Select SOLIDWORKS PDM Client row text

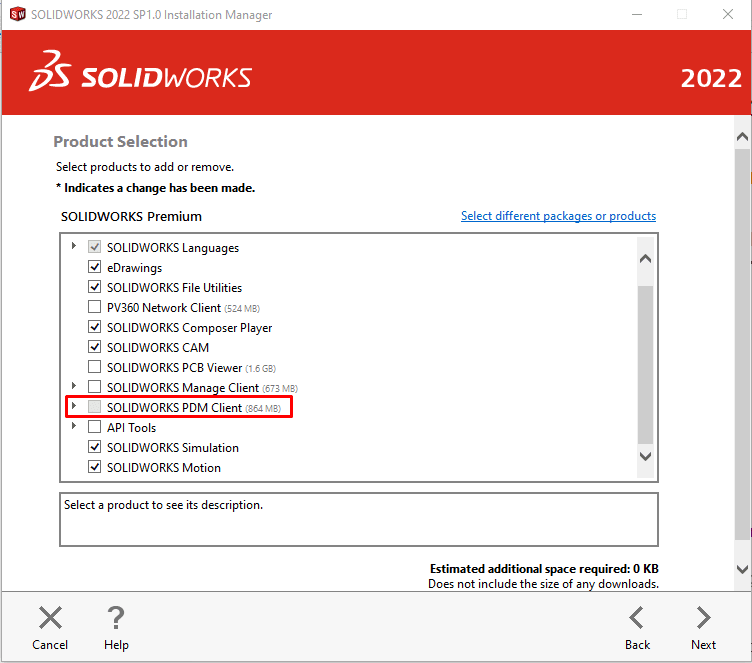tap(194, 408)
